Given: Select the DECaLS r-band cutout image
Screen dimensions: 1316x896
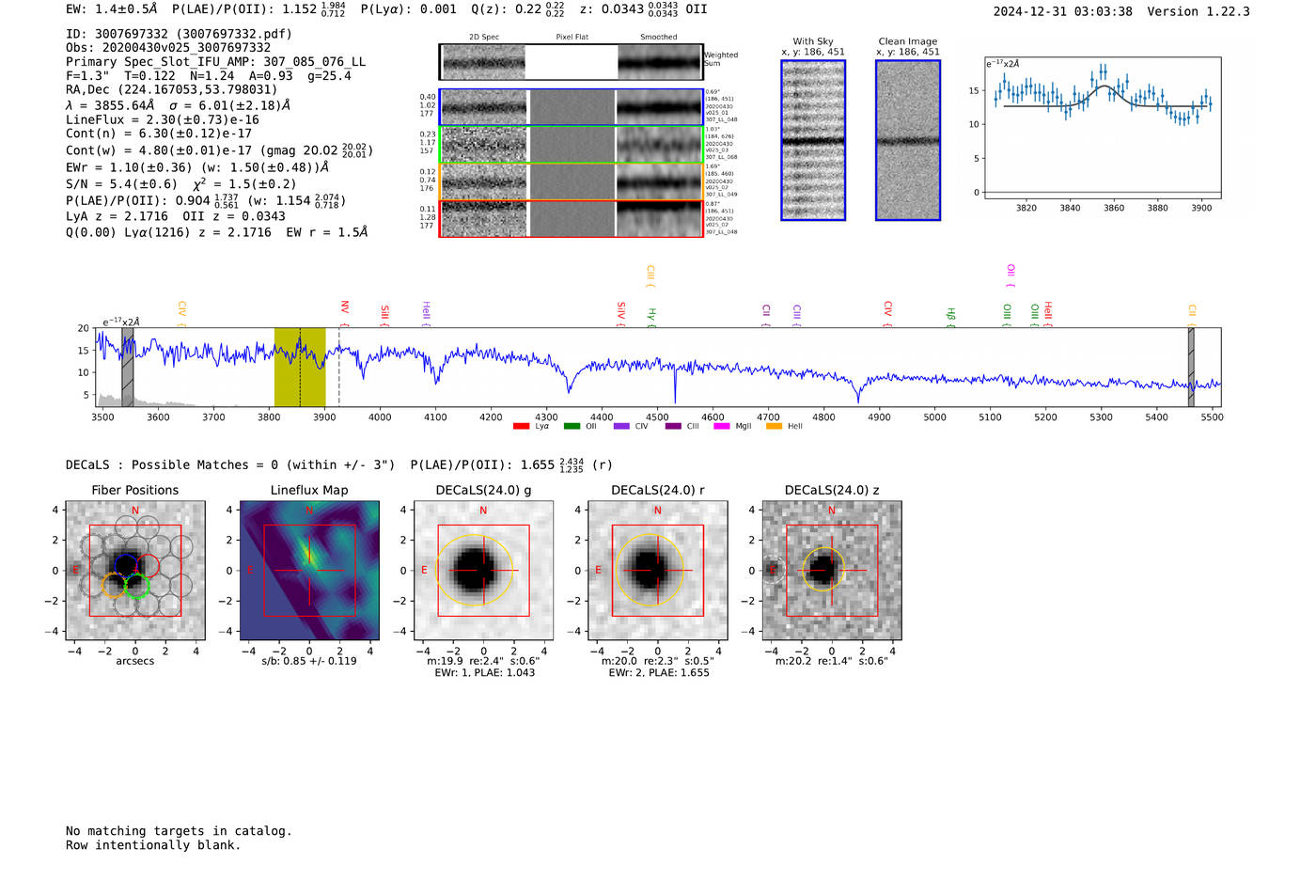Looking at the screenshot, I should click(x=657, y=571).
